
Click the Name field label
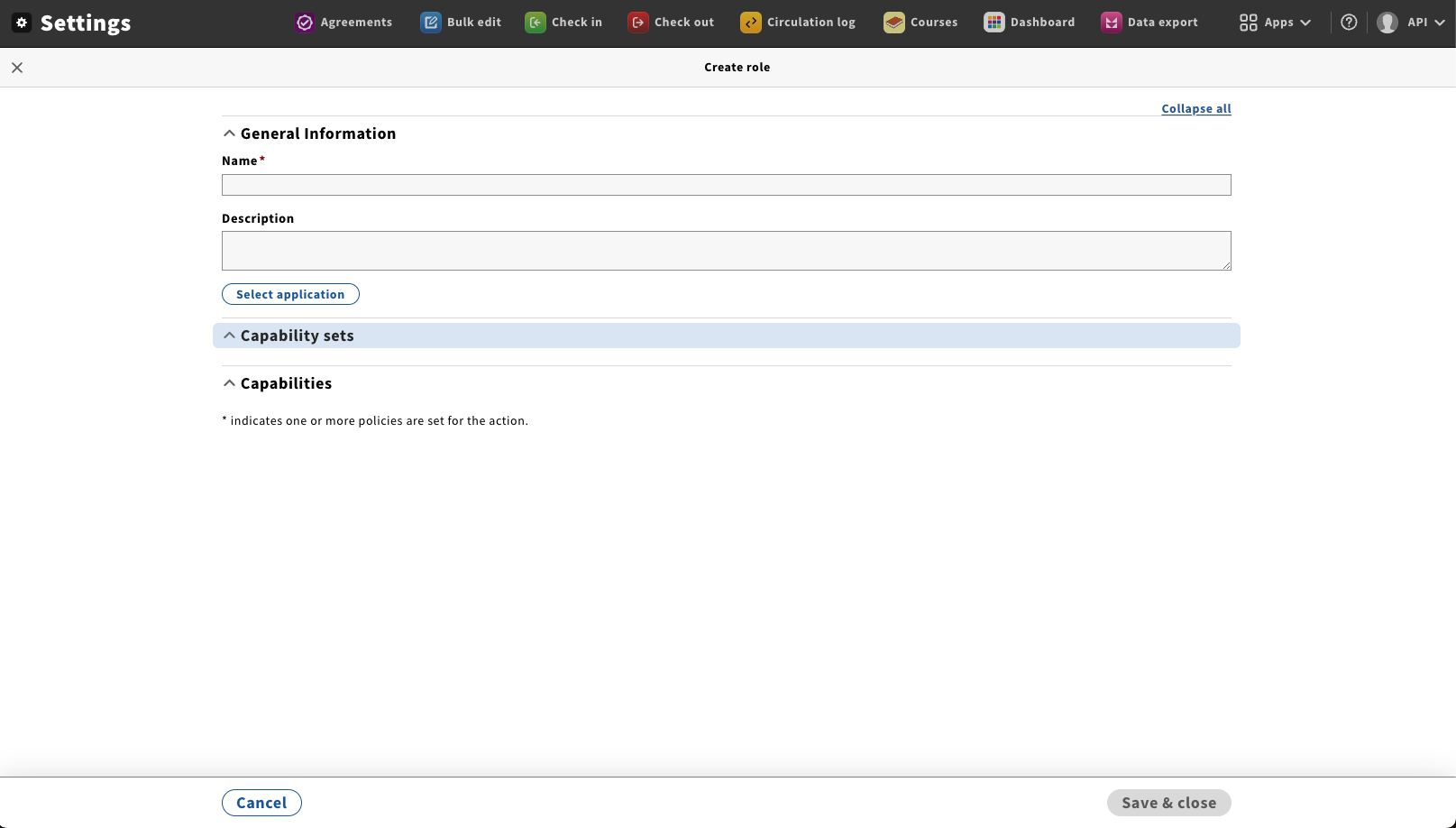(x=240, y=161)
